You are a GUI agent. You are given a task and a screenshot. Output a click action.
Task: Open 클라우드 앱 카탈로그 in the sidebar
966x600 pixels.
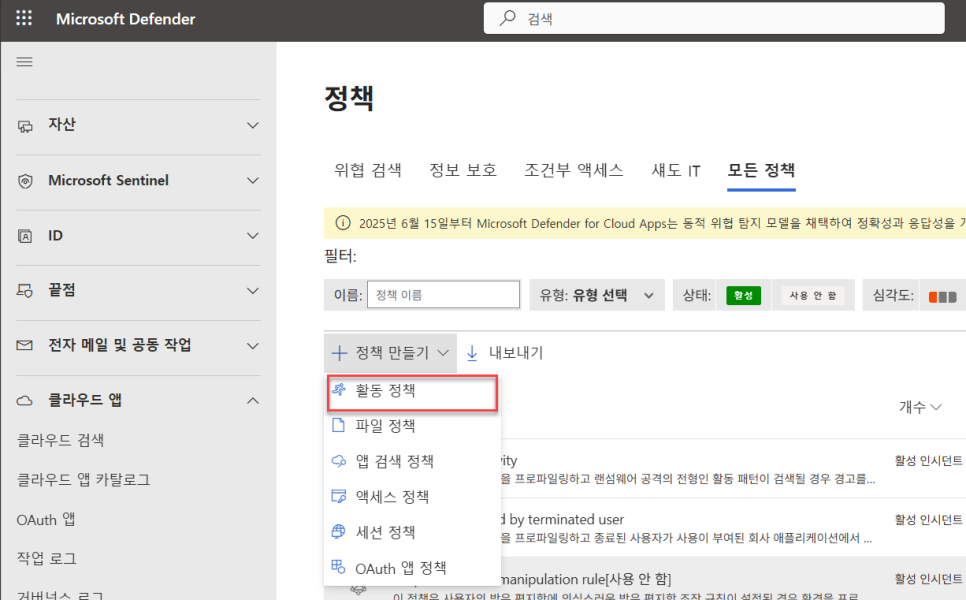pos(83,479)
